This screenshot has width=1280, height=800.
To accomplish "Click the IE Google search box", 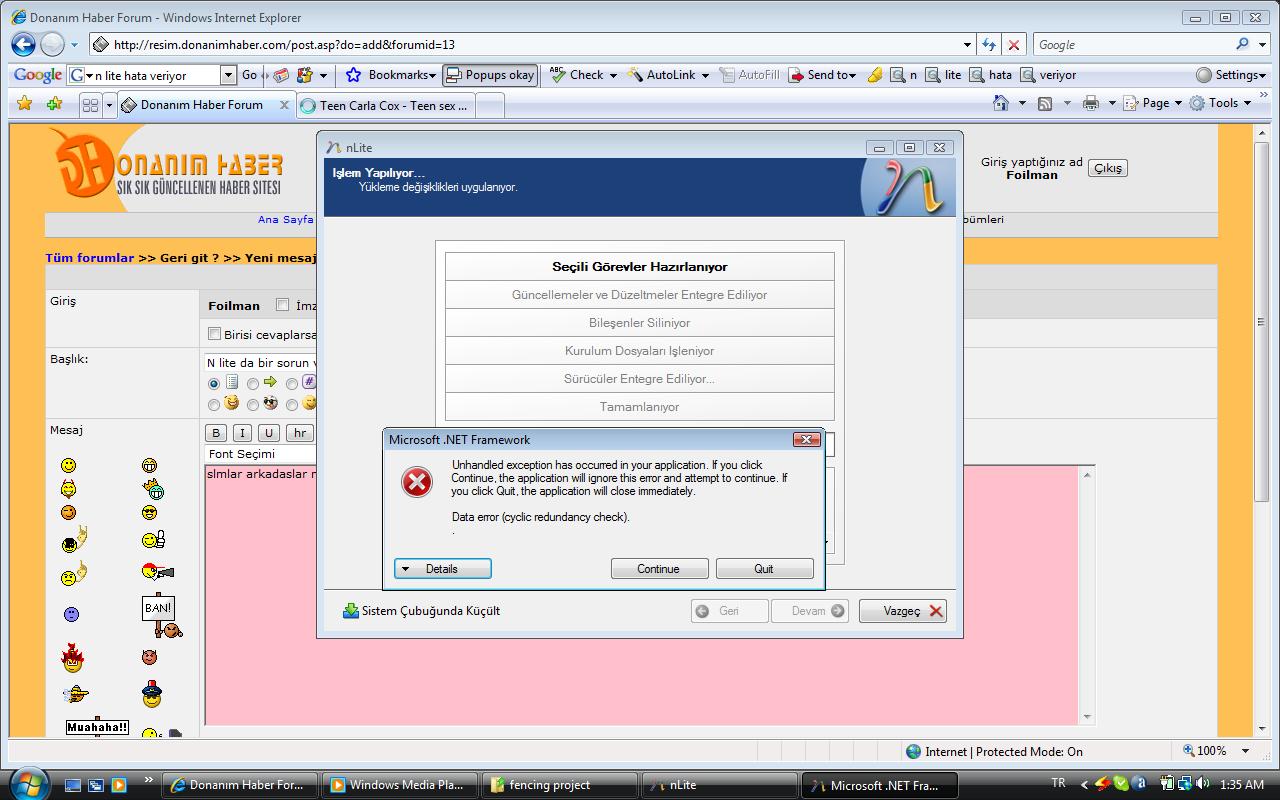I will [1132, 44].
